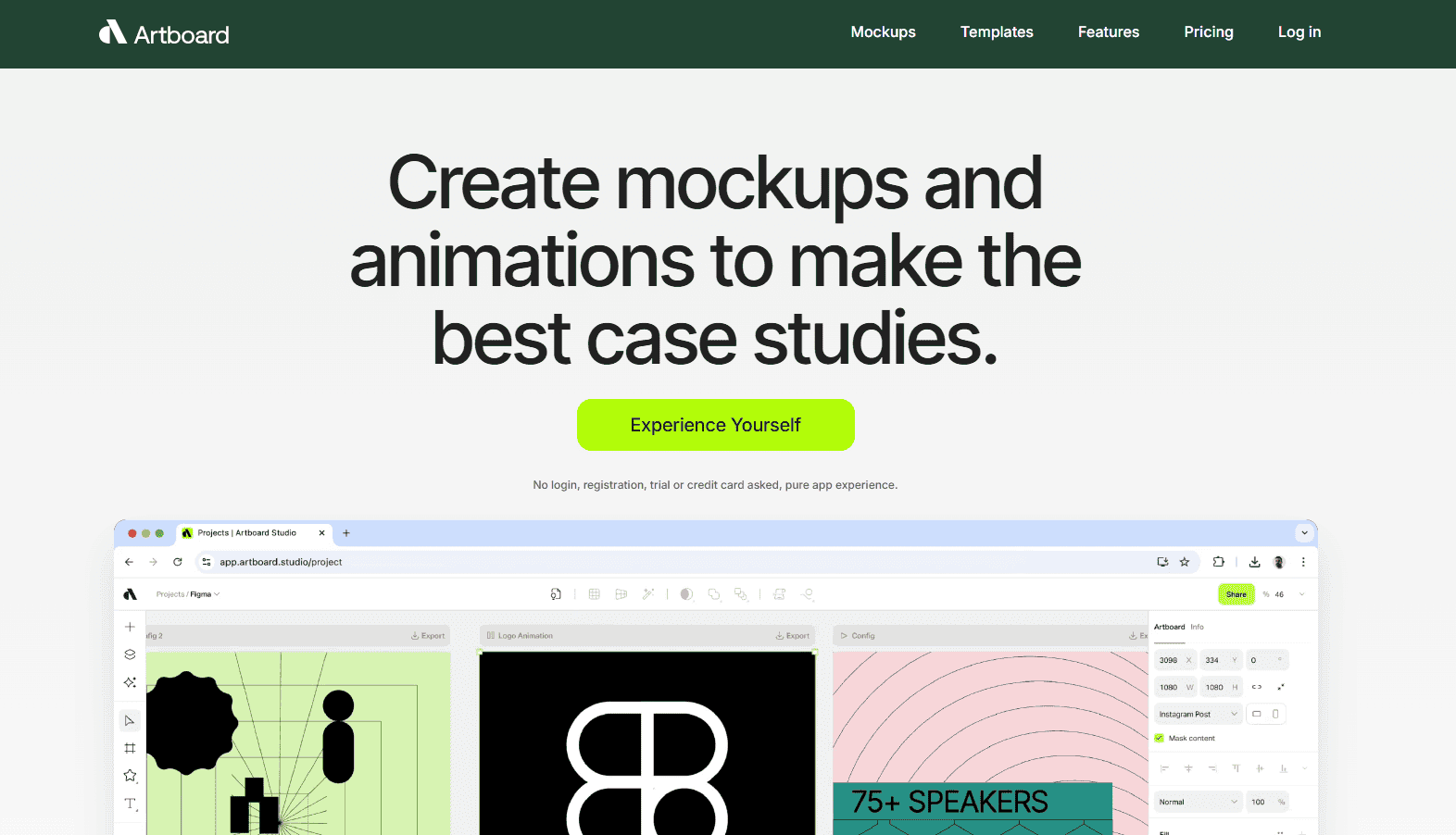Click the green Share button
The width and height of the screenshot is (1456, 835).
[x=1236, y=594]
